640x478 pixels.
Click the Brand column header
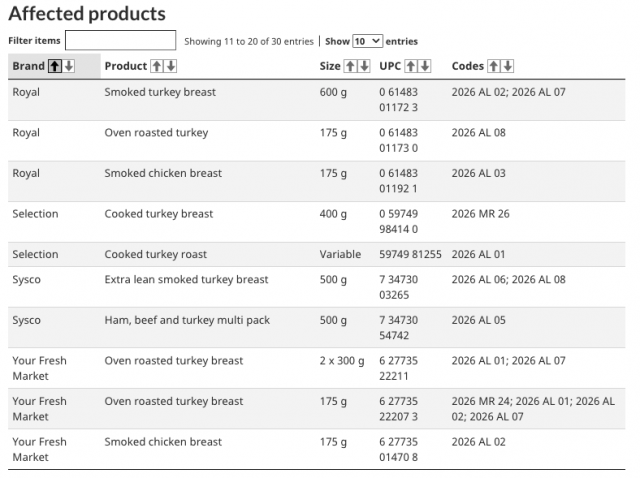(x=28, y=66)
